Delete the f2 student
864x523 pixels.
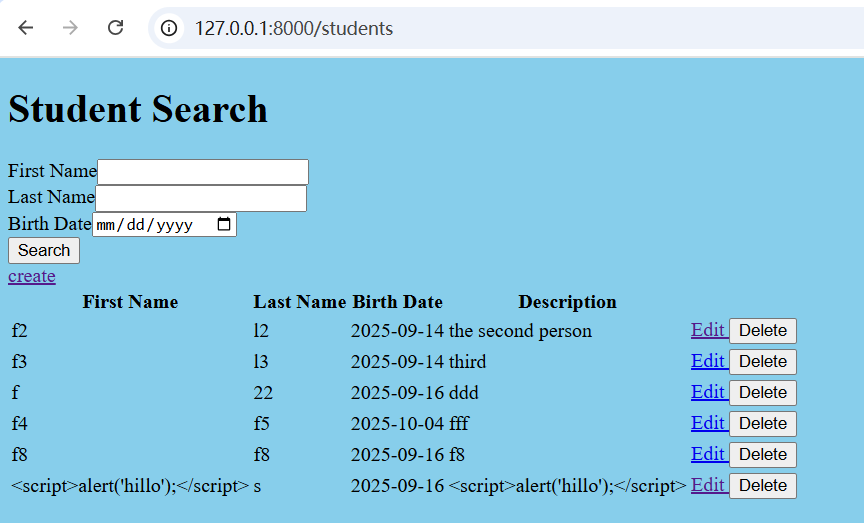pos(763,331)
